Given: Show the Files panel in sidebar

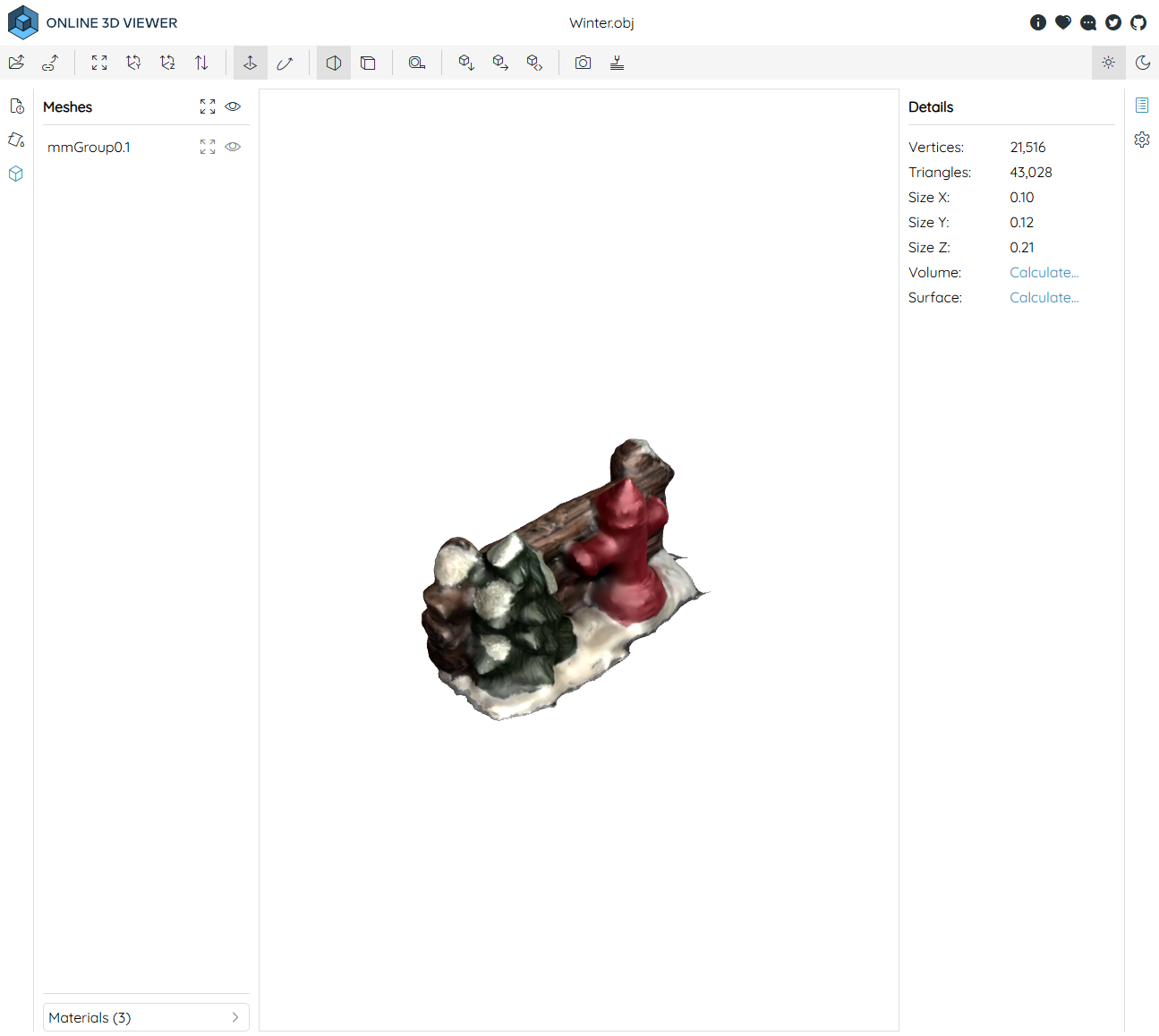Looking at the screenshot, I should tap(16, 106).
